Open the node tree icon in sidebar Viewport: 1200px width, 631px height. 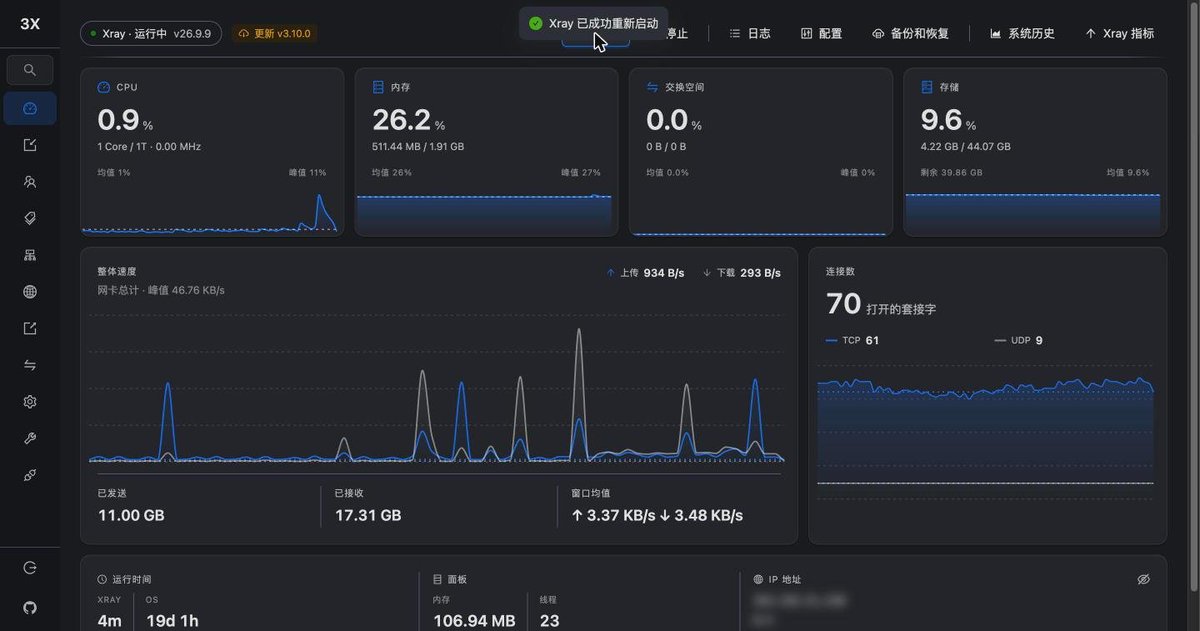click(30, 255)
